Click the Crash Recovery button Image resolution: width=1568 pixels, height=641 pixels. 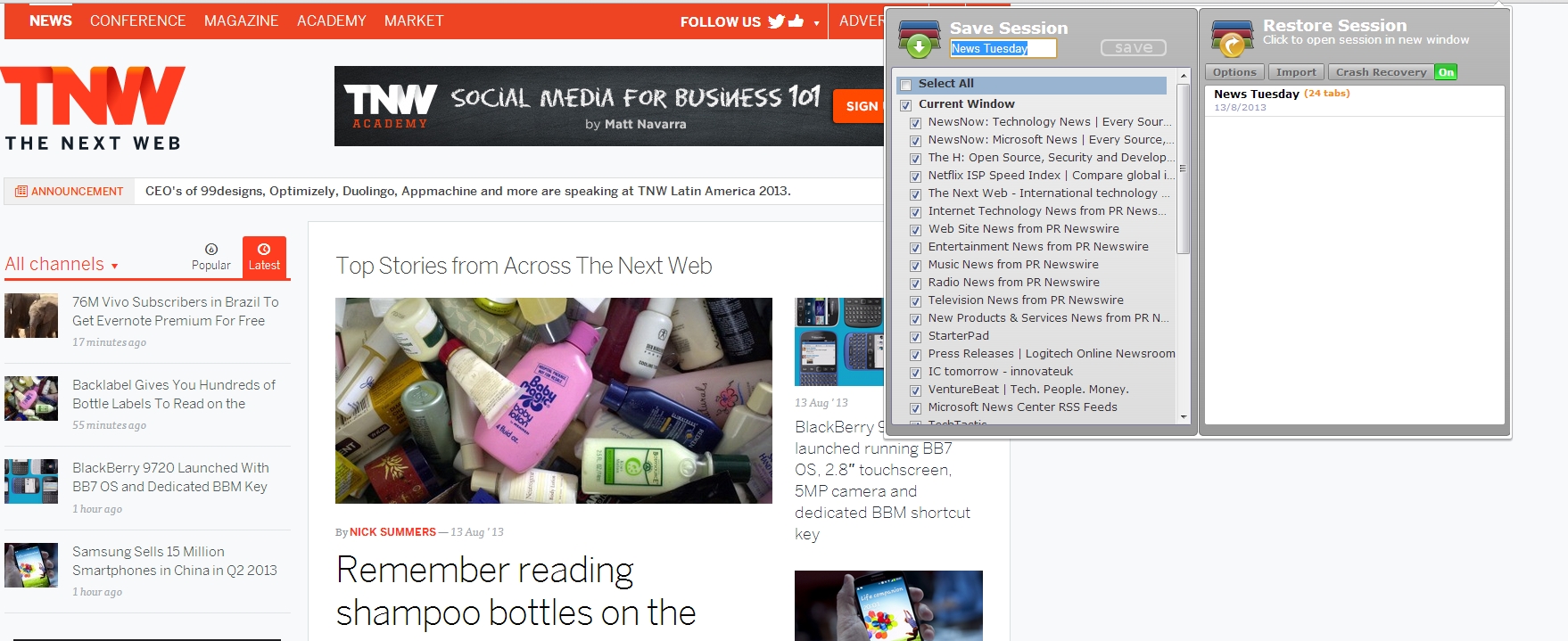(x=1381, y=72)
